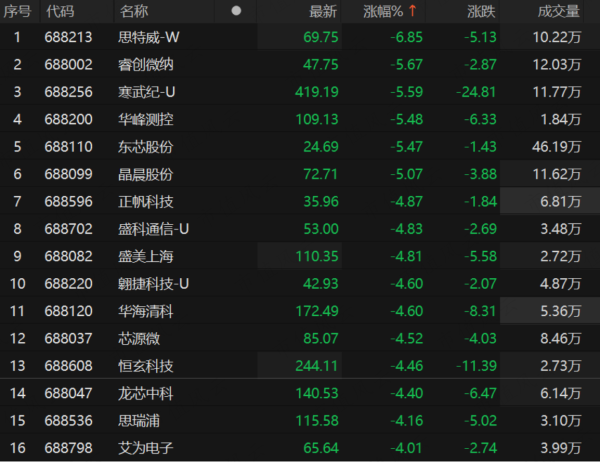Sort by 涨幅% column header
Screen dimensions: 600x462
(x=383, y=11)
